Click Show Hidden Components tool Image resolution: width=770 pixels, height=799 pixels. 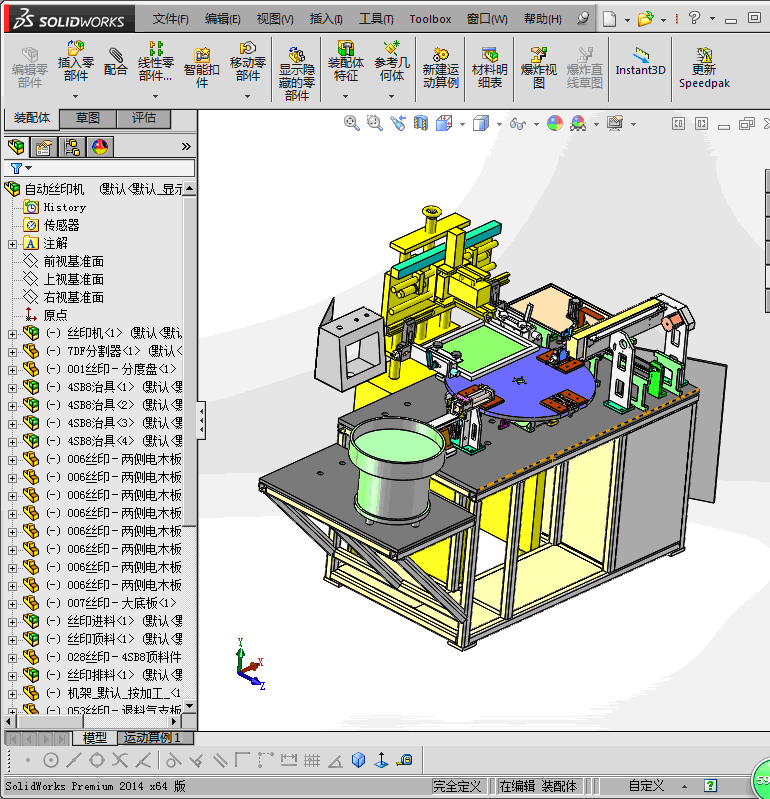point(297,73)
